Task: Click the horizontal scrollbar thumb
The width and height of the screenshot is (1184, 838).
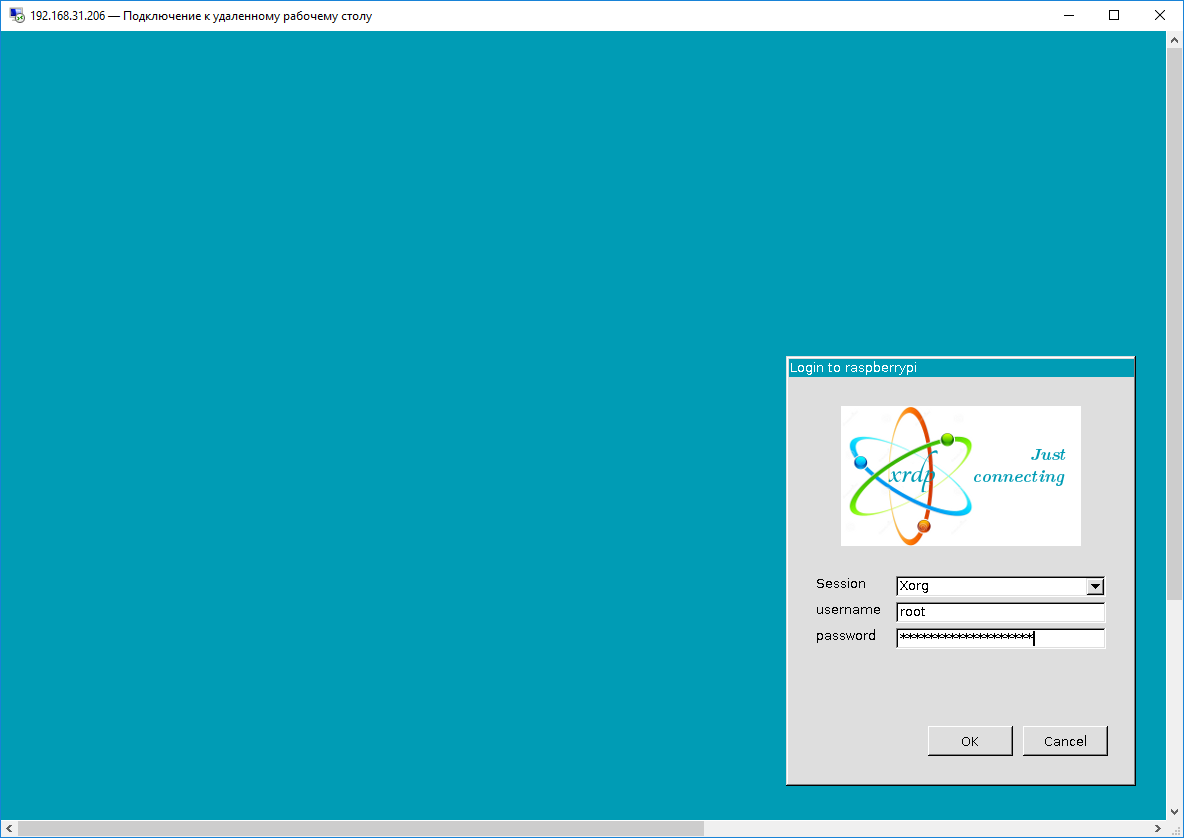Action: click(x=361, y=828)
